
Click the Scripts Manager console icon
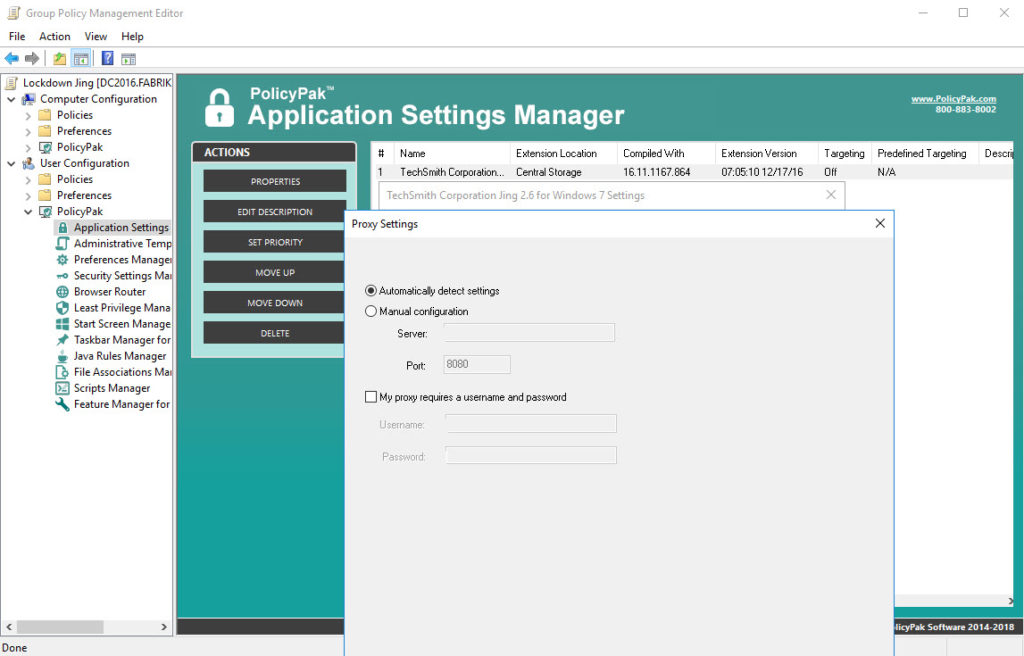[63, 388]
